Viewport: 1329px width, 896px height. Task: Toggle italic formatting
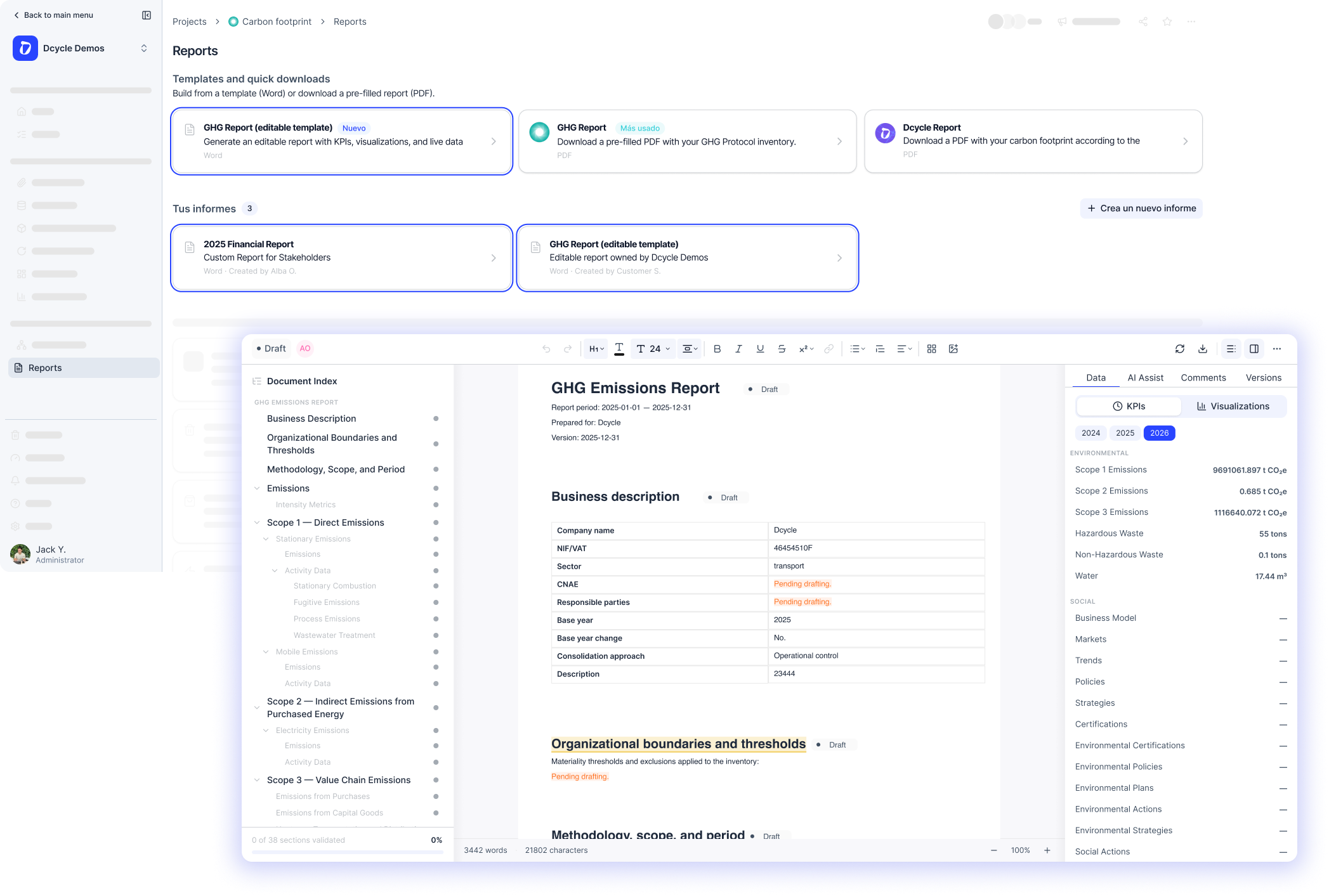pos(738,349)
